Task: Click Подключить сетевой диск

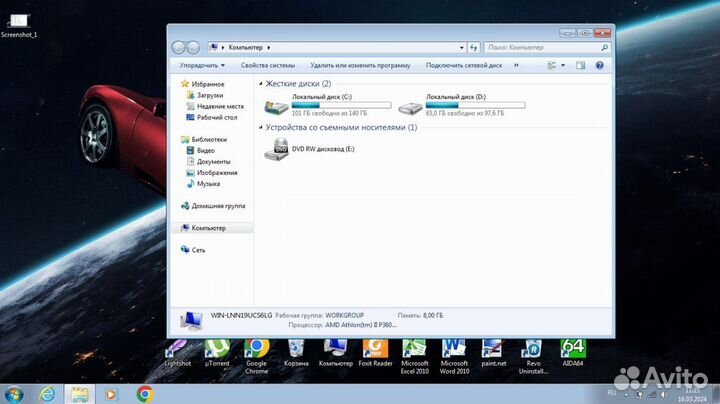Action: [464, 65]
